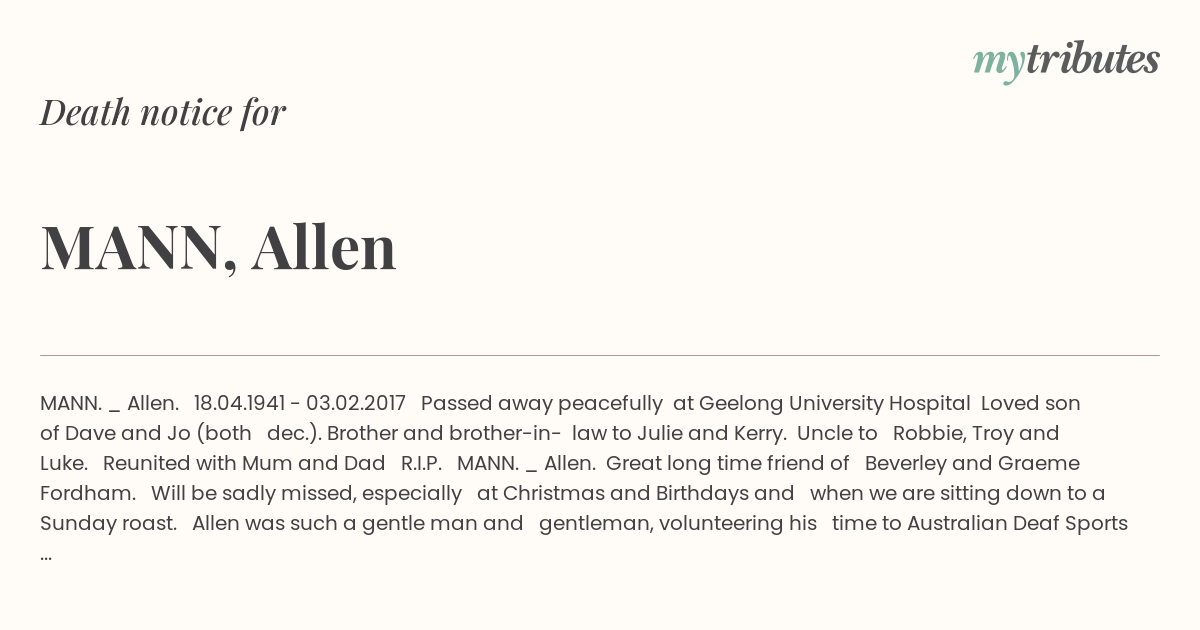Click "Geelong University Hospital" in the notice
Viewport: 1200px width, 630px height.
pos(834,403)
